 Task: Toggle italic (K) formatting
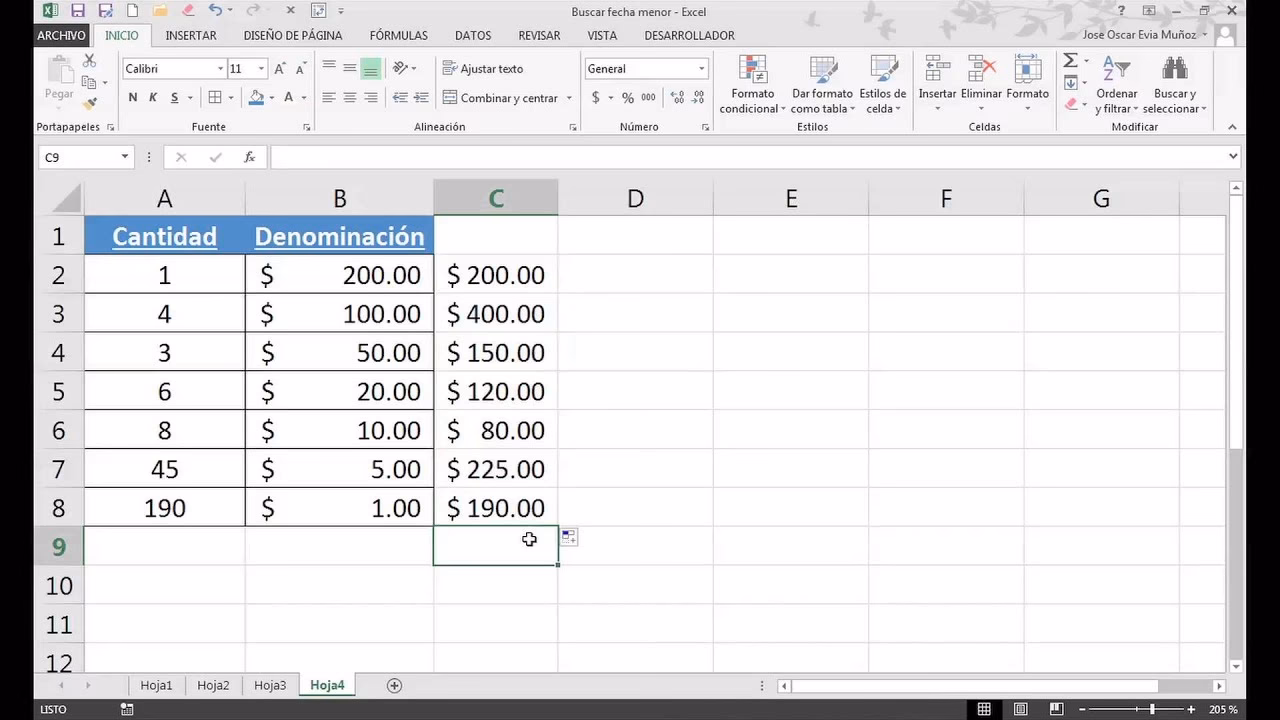(x=153, y=98)
